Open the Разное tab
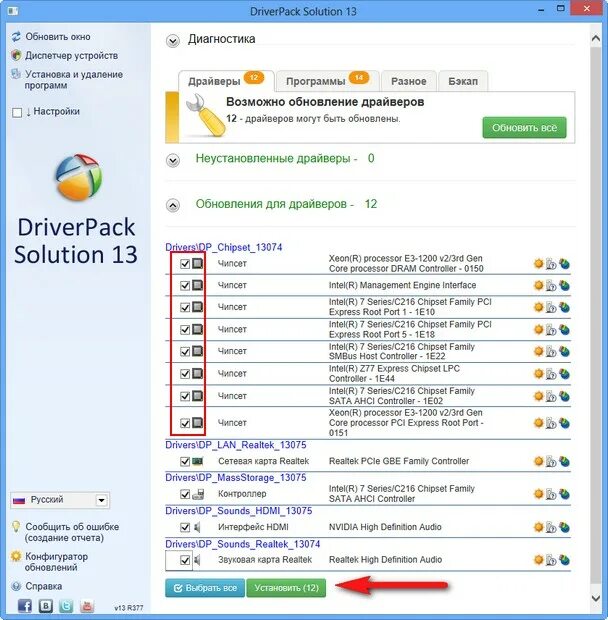 [409, 81]
